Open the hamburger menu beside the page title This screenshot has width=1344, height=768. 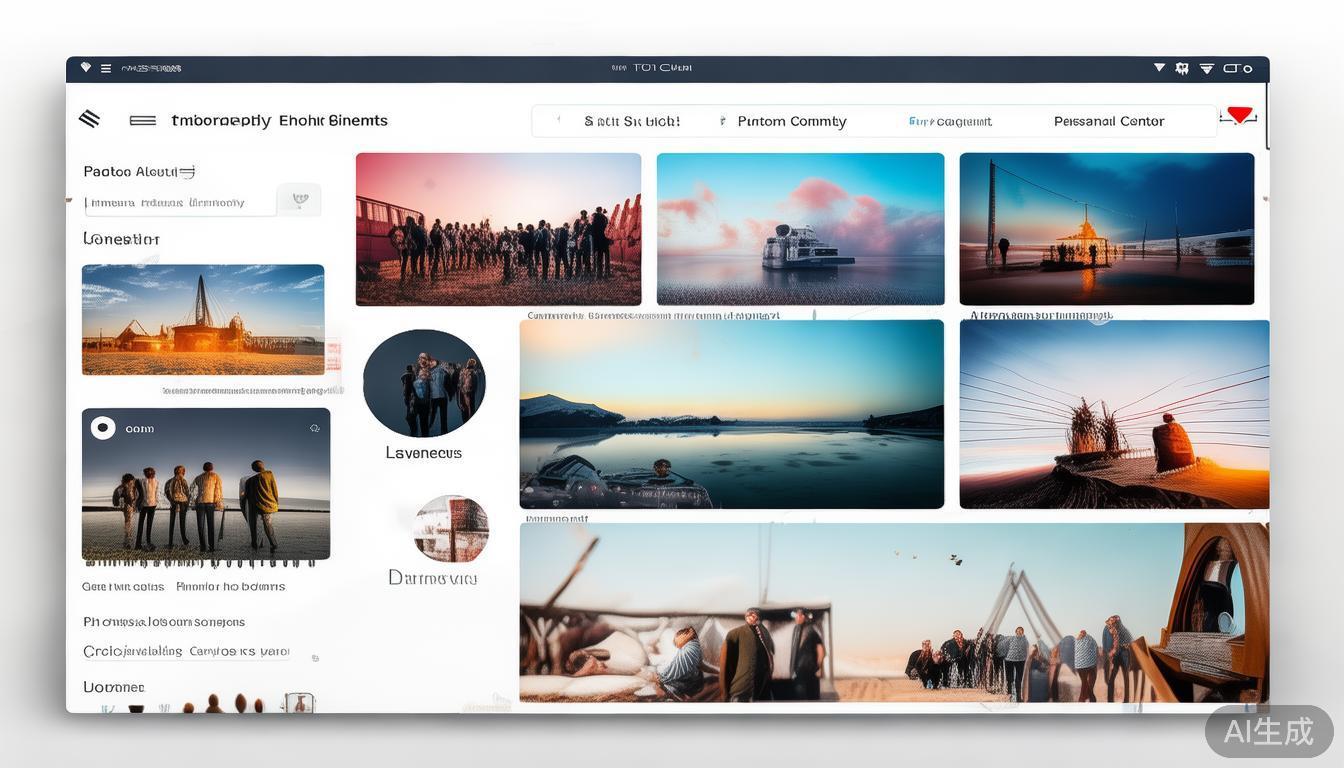pos(142,120)
